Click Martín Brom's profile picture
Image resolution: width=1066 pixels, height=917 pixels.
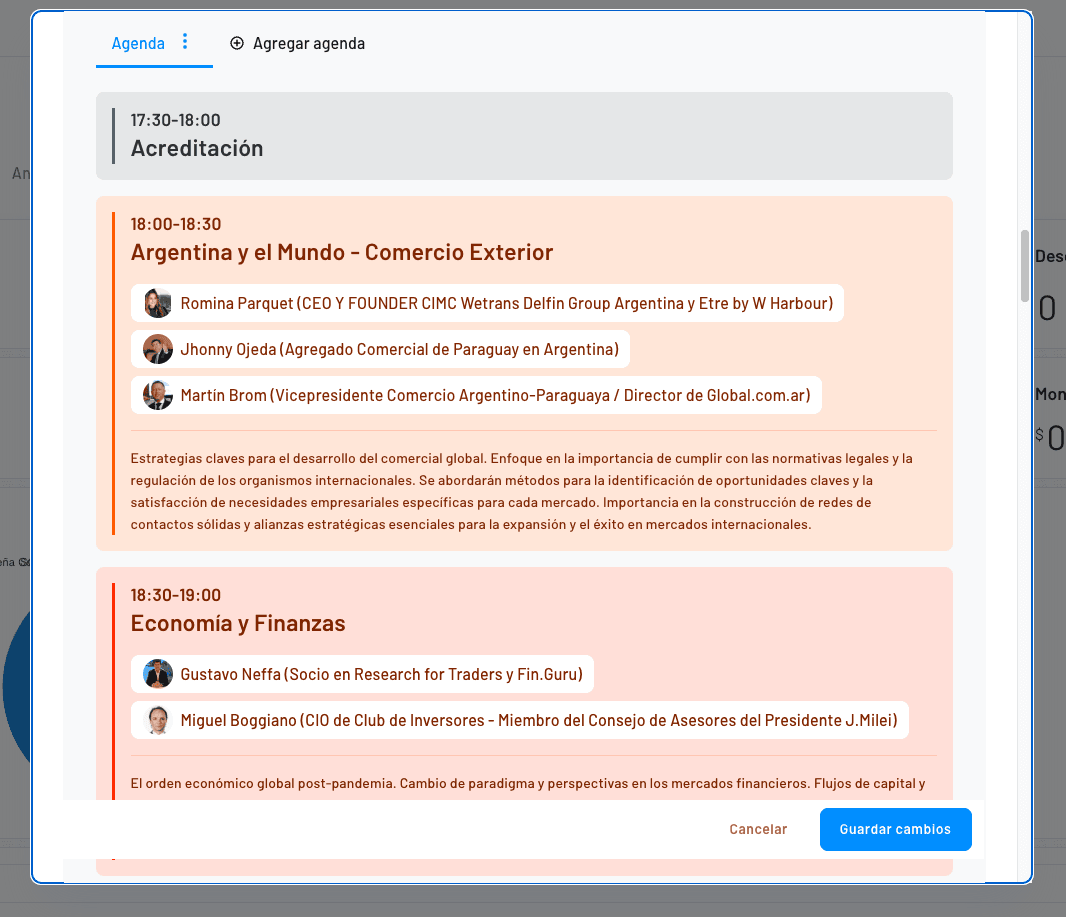tap(157, 394)
